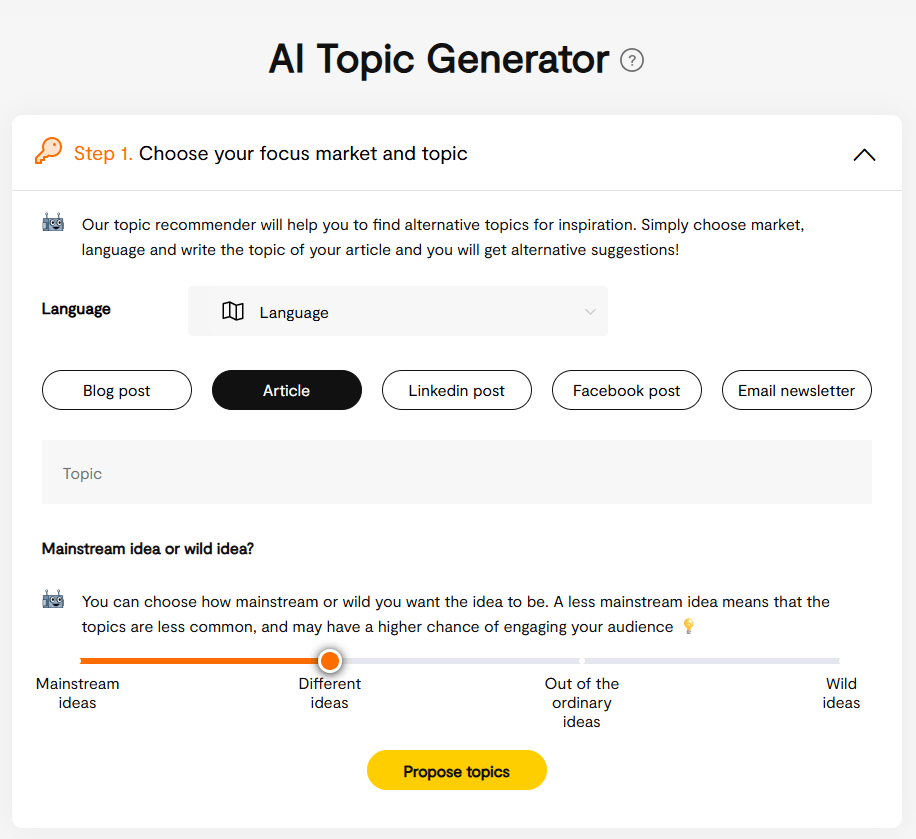The image size is (916, 839).
Task: Click the Propose topics button
Action: pyautogui.click(x=456, y=770)
